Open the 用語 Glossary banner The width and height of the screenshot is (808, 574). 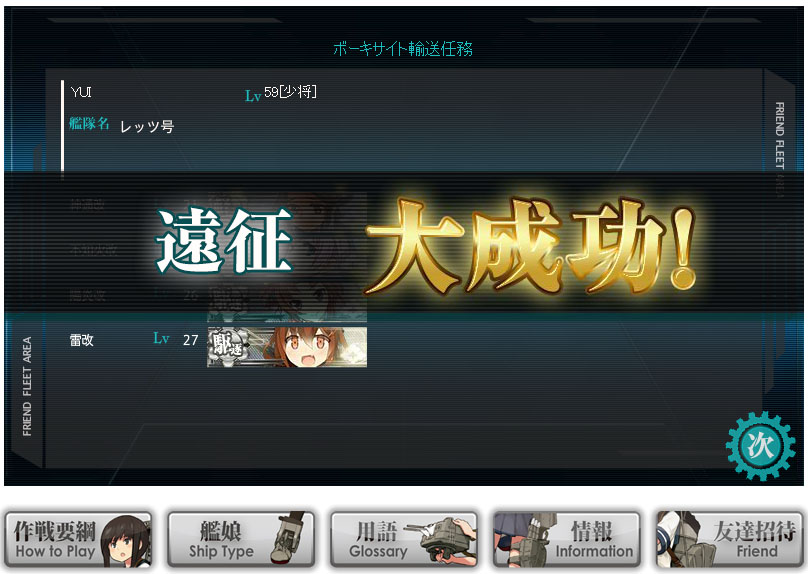[403, 539]
